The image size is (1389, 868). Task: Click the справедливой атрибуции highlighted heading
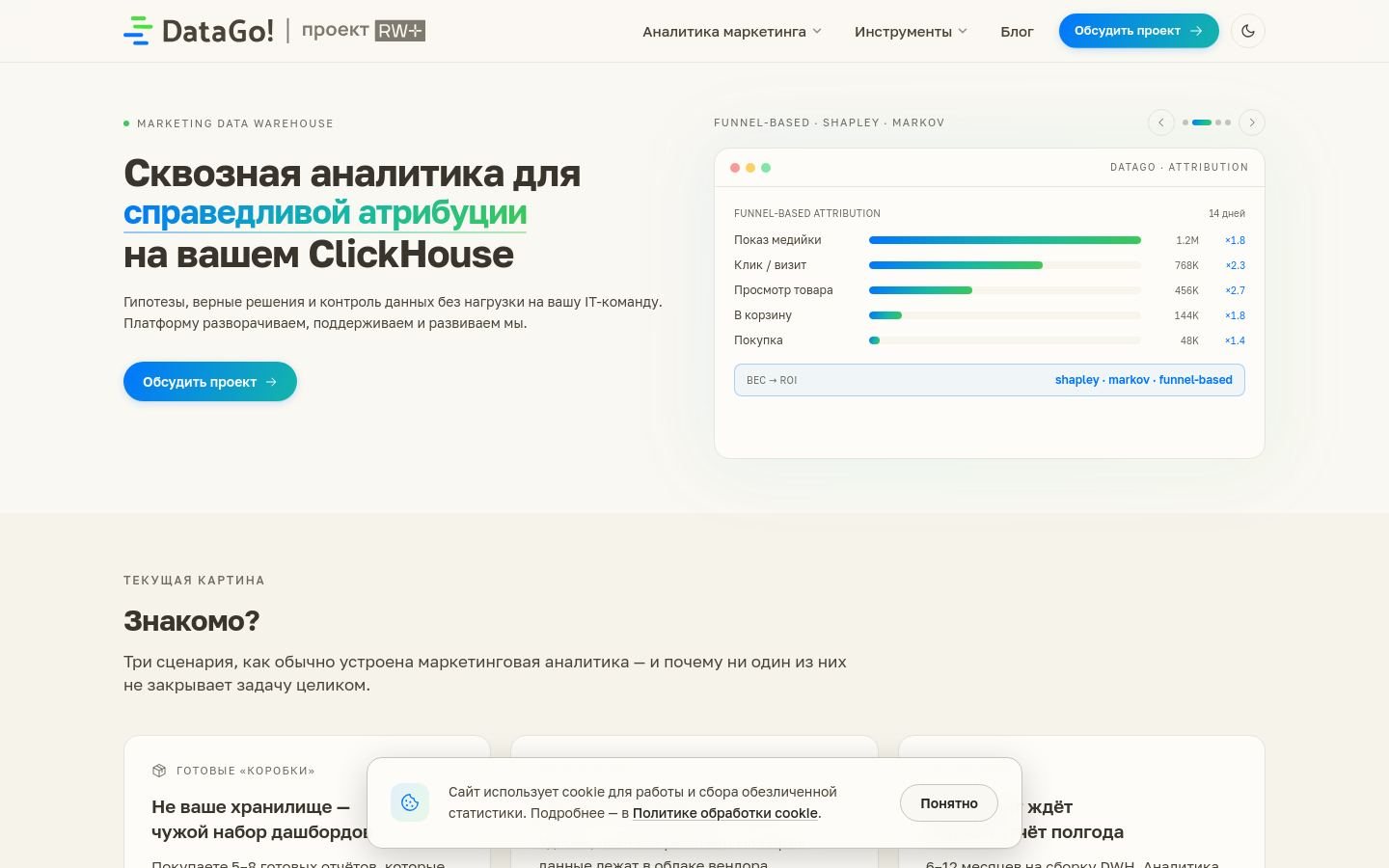tap(325, 213)
